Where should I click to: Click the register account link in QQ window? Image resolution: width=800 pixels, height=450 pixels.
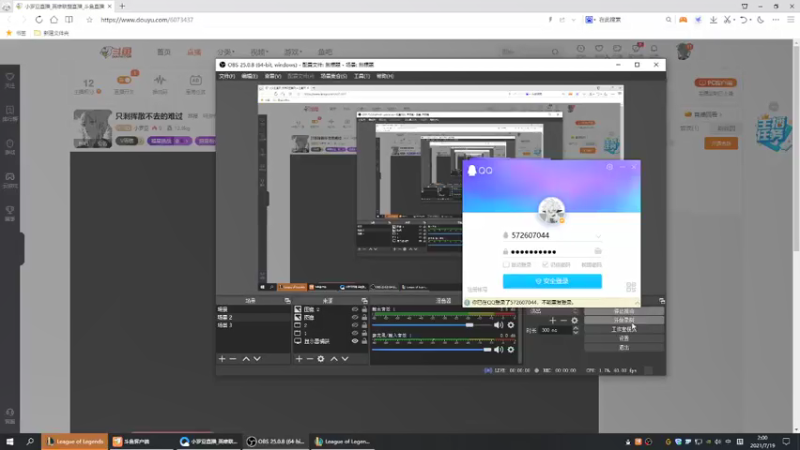pyautogui.click(x=477, y=289)
